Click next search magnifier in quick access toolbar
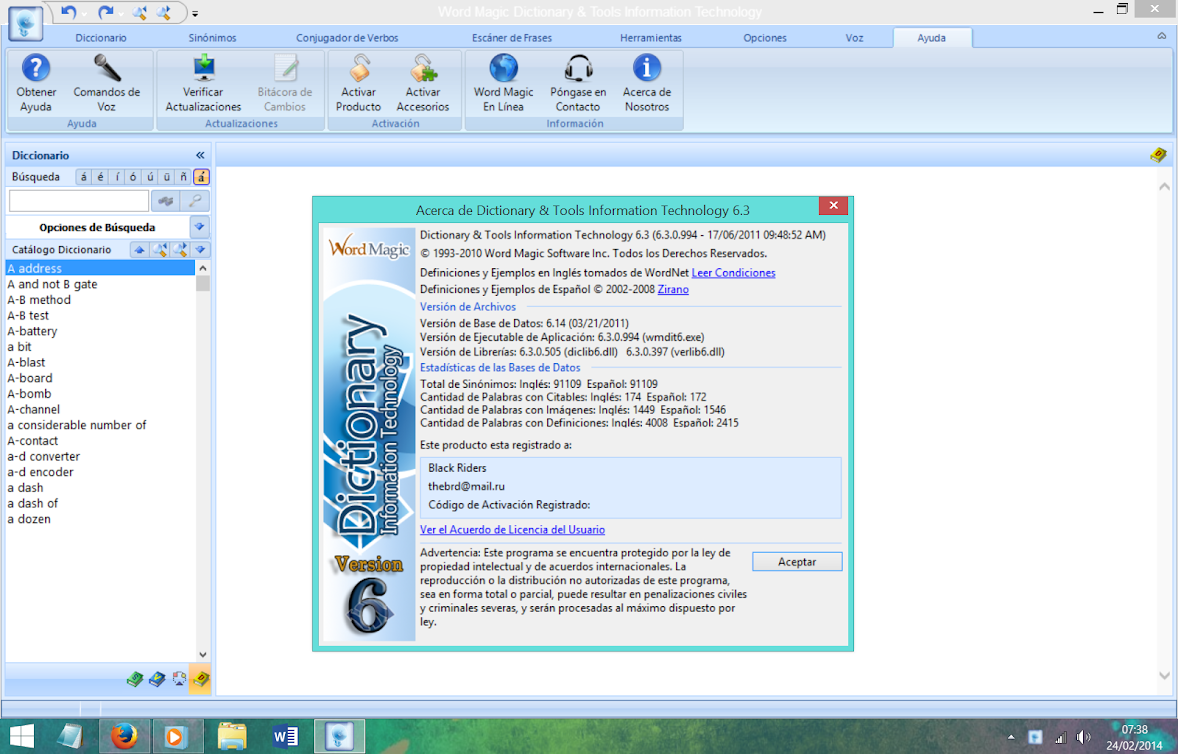This screenshot has width=1178, height=754. coord(165,12)
